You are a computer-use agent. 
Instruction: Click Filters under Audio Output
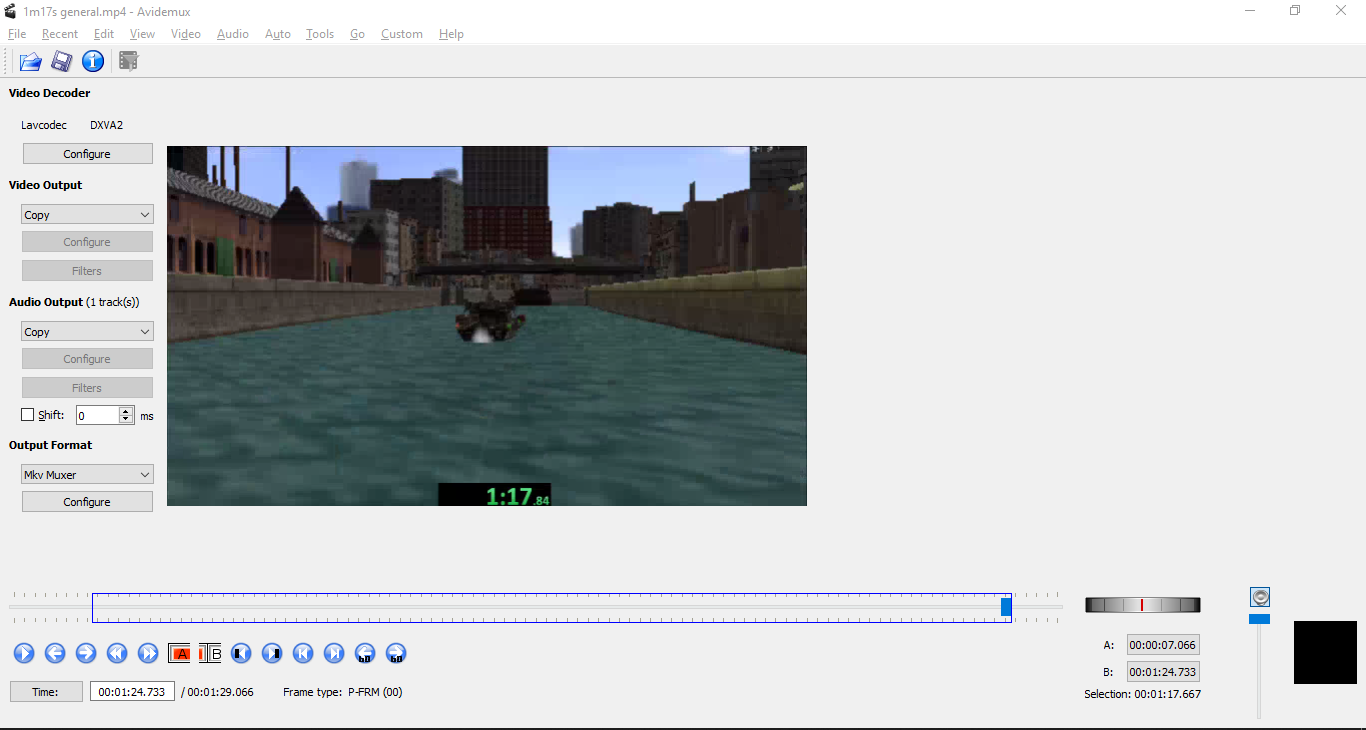pos(87,388)
